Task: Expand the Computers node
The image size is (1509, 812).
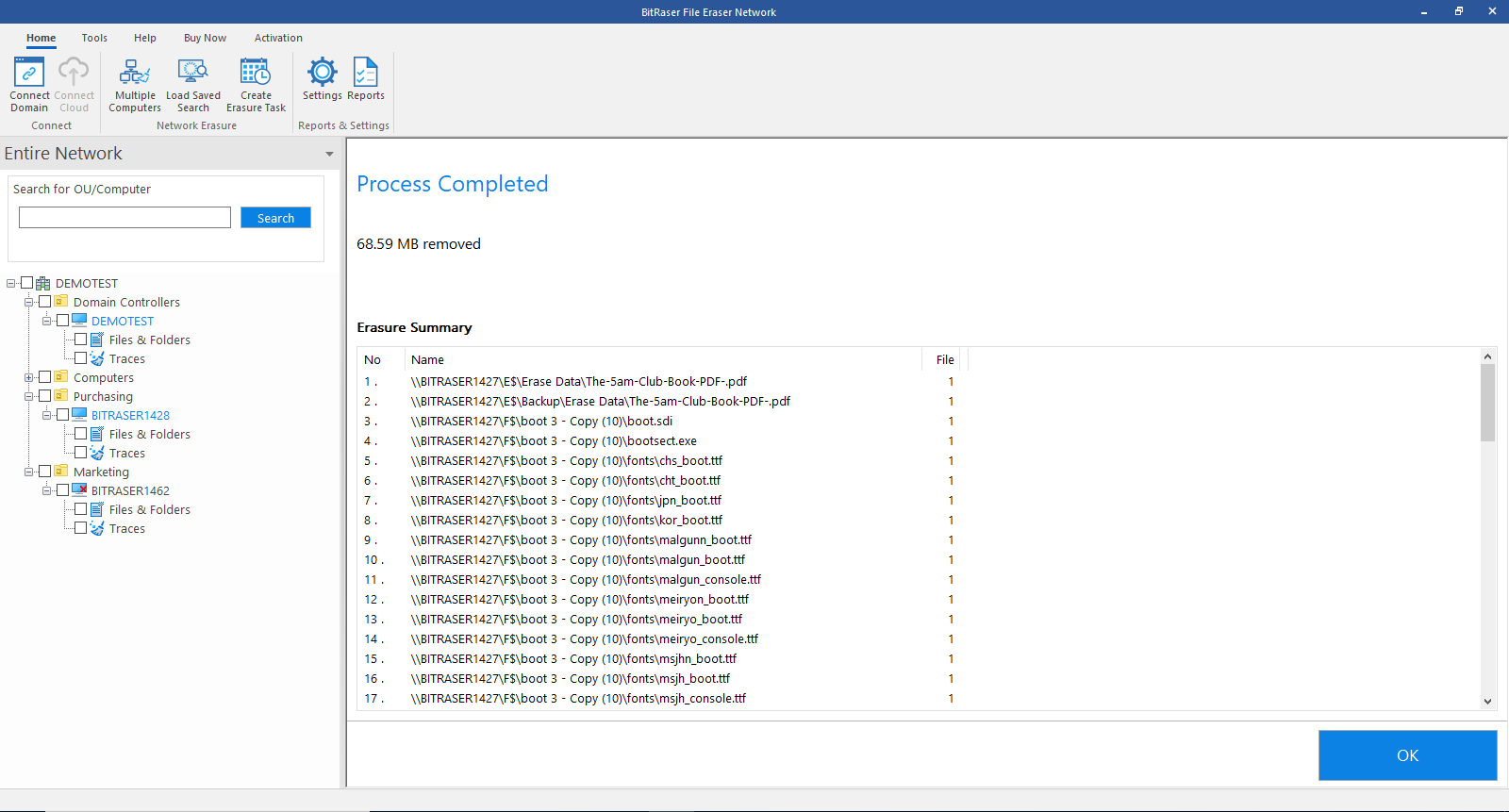Action: click(x=29, y=377)
